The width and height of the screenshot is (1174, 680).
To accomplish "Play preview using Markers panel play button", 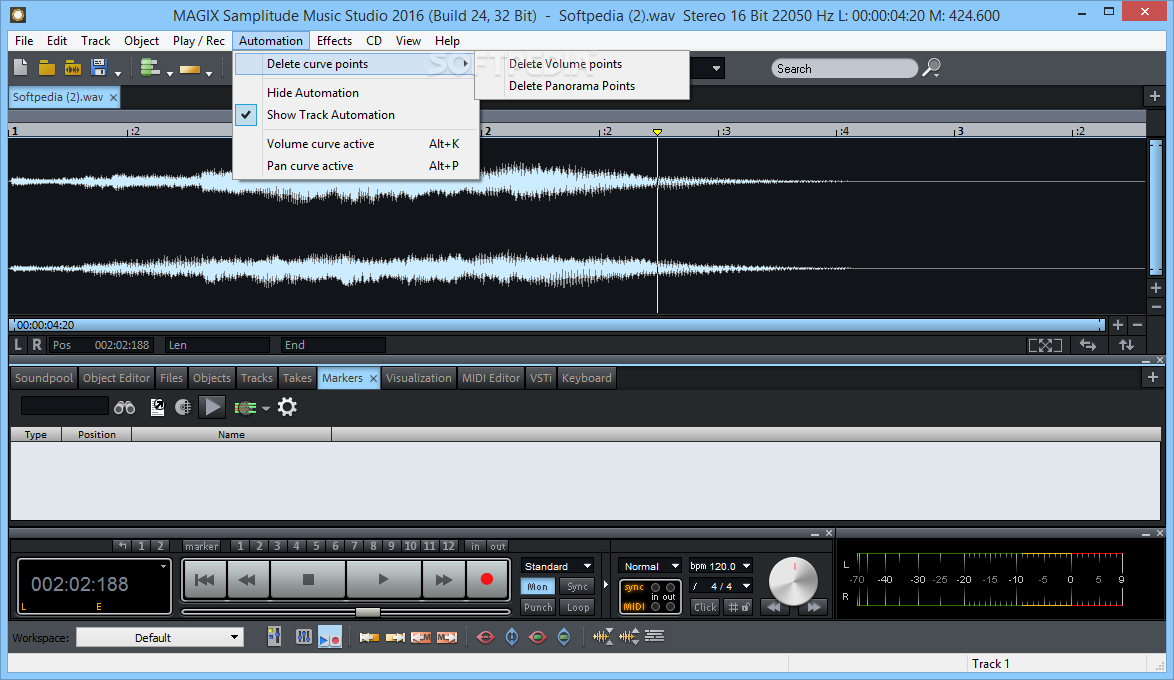I will tap(212, 407).
